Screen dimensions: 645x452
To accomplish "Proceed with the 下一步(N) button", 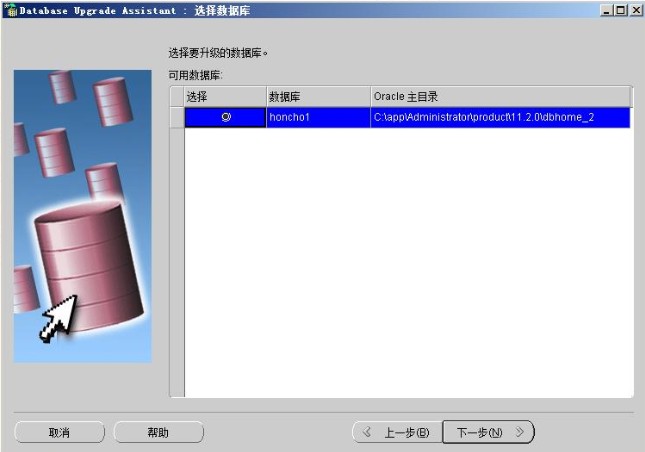I will point(488,432).
